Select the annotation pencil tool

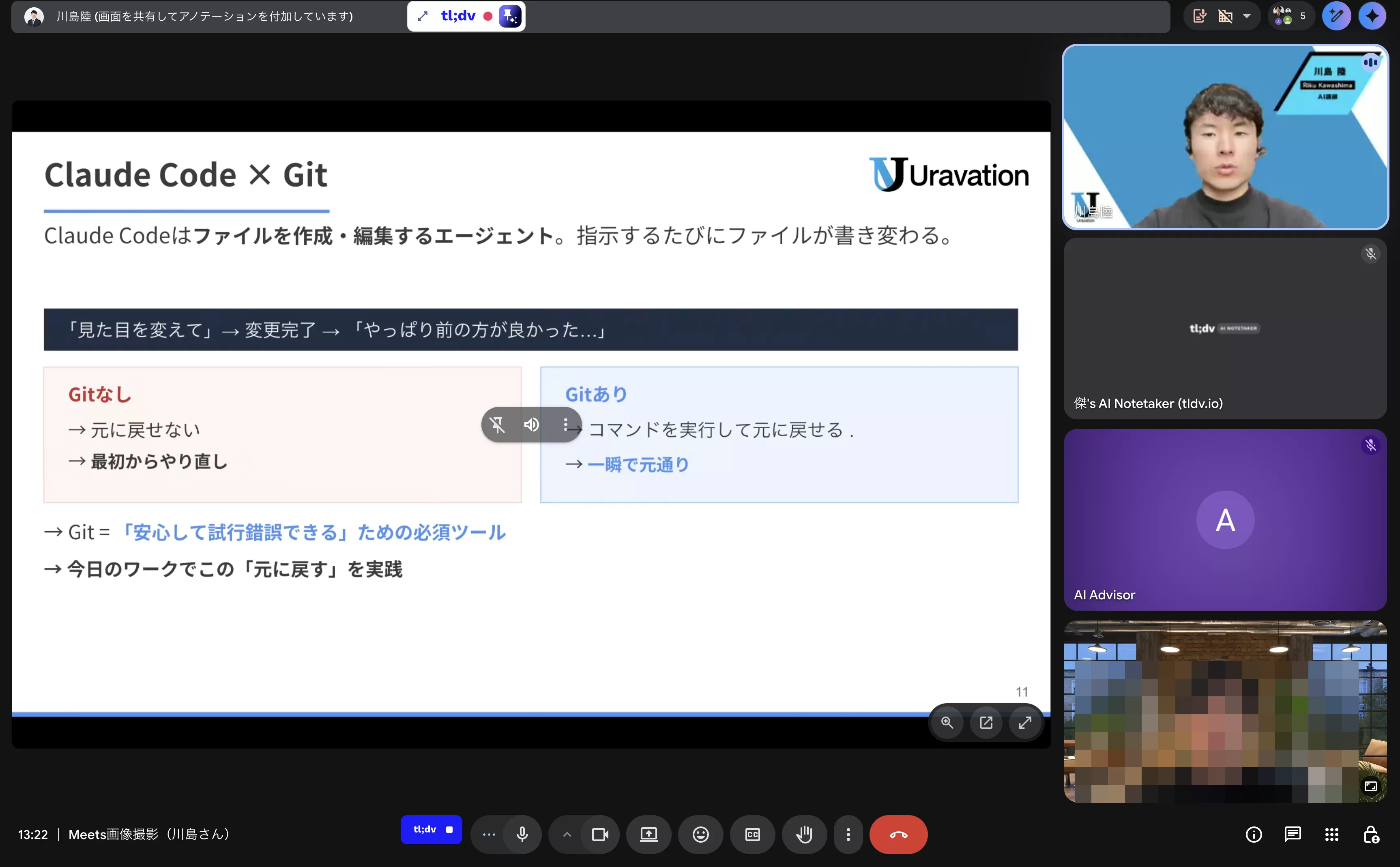coord(1336,15)
